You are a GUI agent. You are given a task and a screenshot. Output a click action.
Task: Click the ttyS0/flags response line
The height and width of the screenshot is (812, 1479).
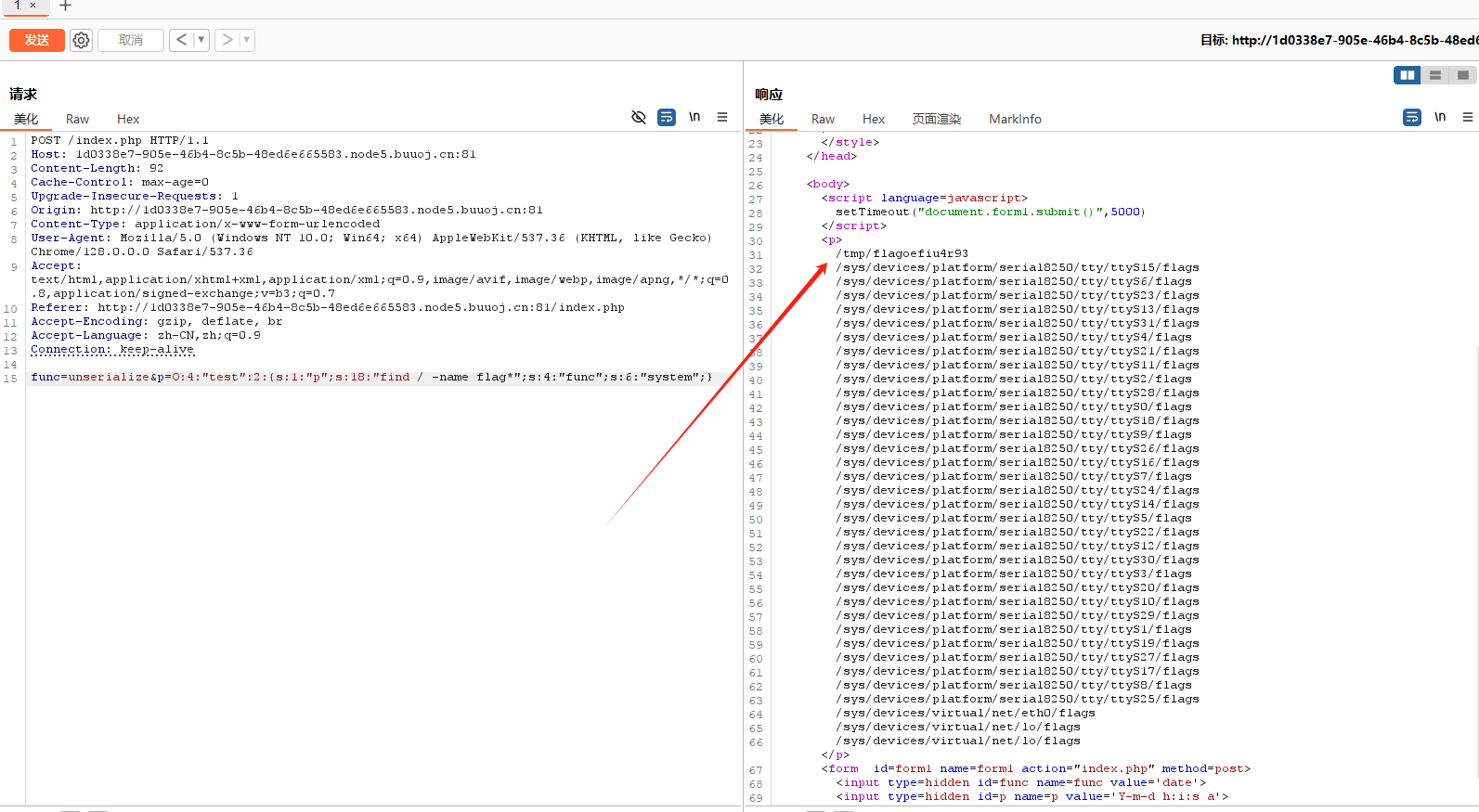click(1014, 406)
